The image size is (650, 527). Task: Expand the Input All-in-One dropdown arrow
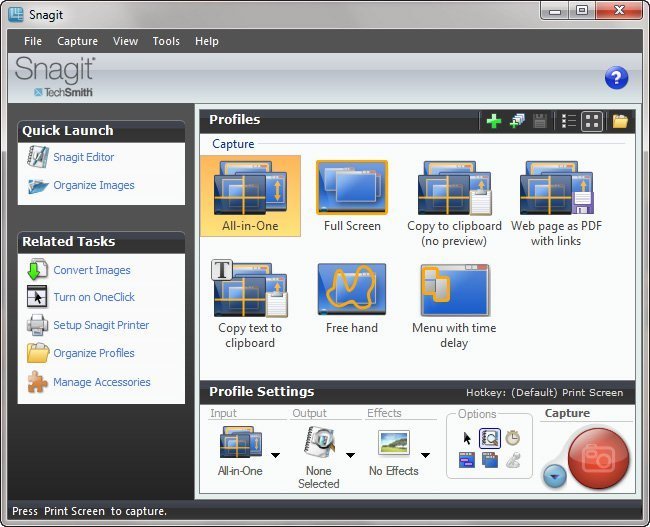(275, 456)
